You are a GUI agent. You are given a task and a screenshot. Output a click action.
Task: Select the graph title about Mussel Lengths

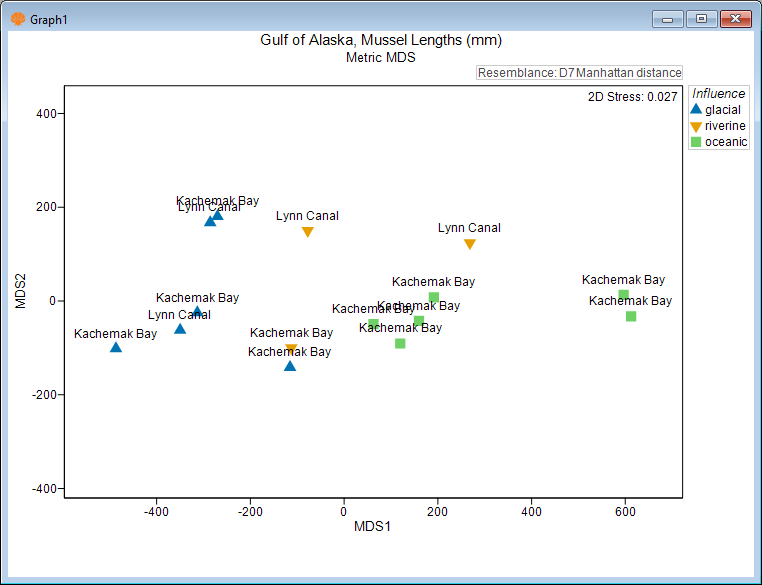pos(380,40)
